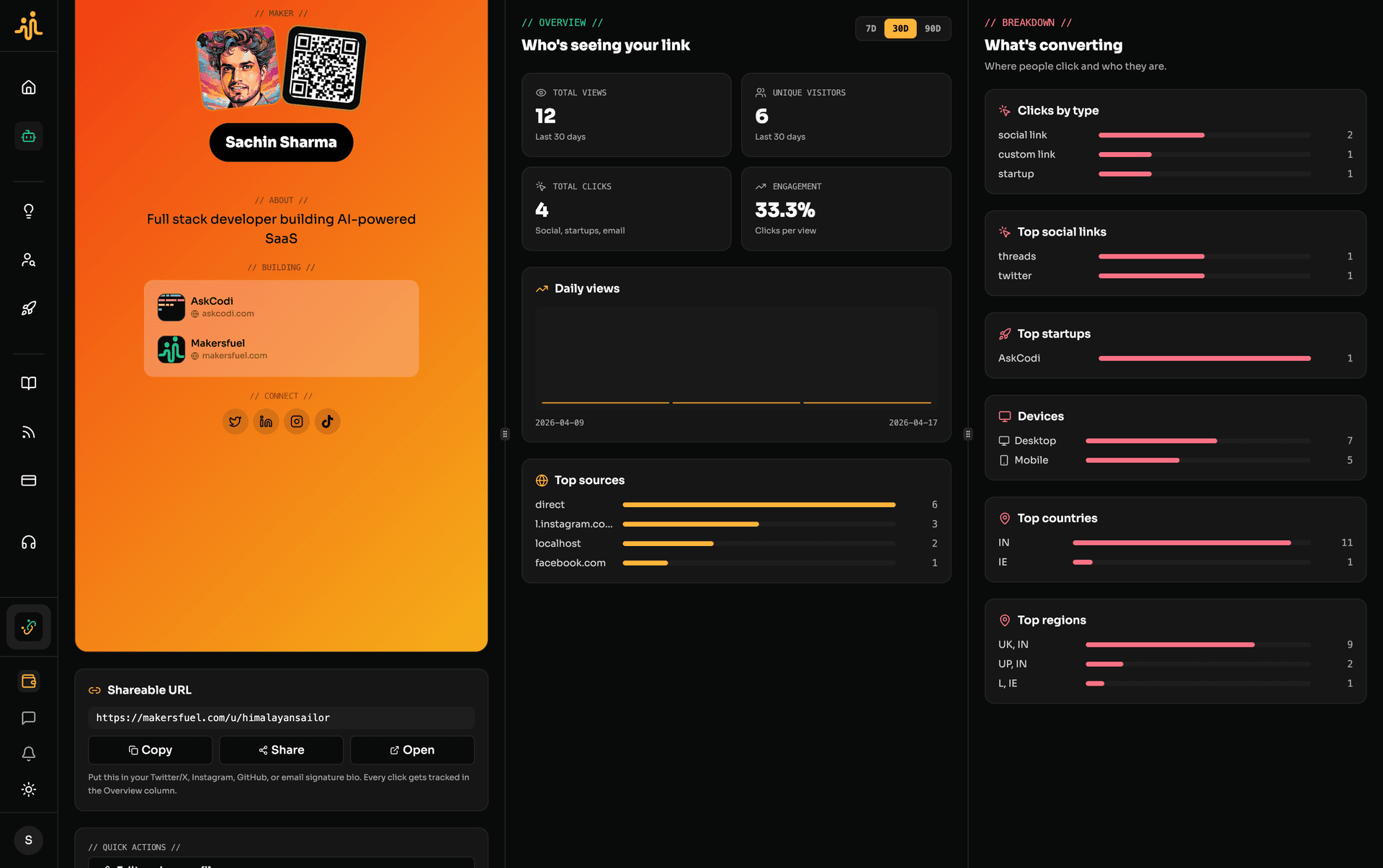Open the robot assistant icon in the sidebar
Viewport: 1383px width, 868px height.
29,136
